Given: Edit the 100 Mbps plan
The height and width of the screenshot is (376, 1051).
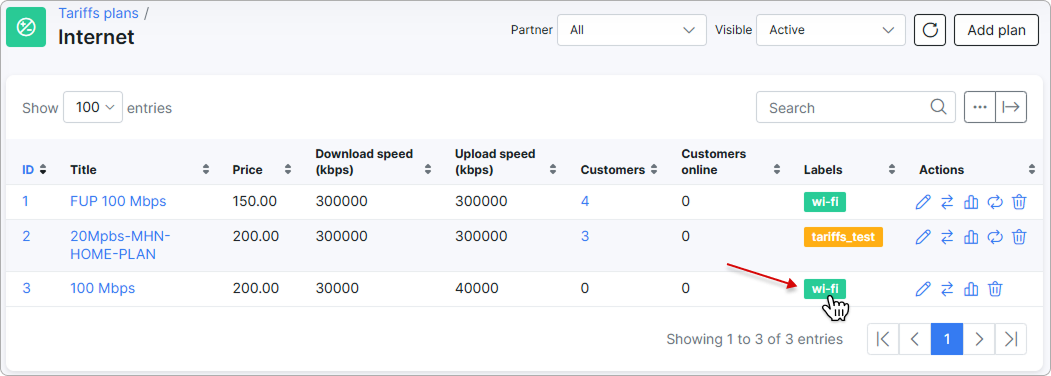Looking at the screenshot, I should [923, 289].
